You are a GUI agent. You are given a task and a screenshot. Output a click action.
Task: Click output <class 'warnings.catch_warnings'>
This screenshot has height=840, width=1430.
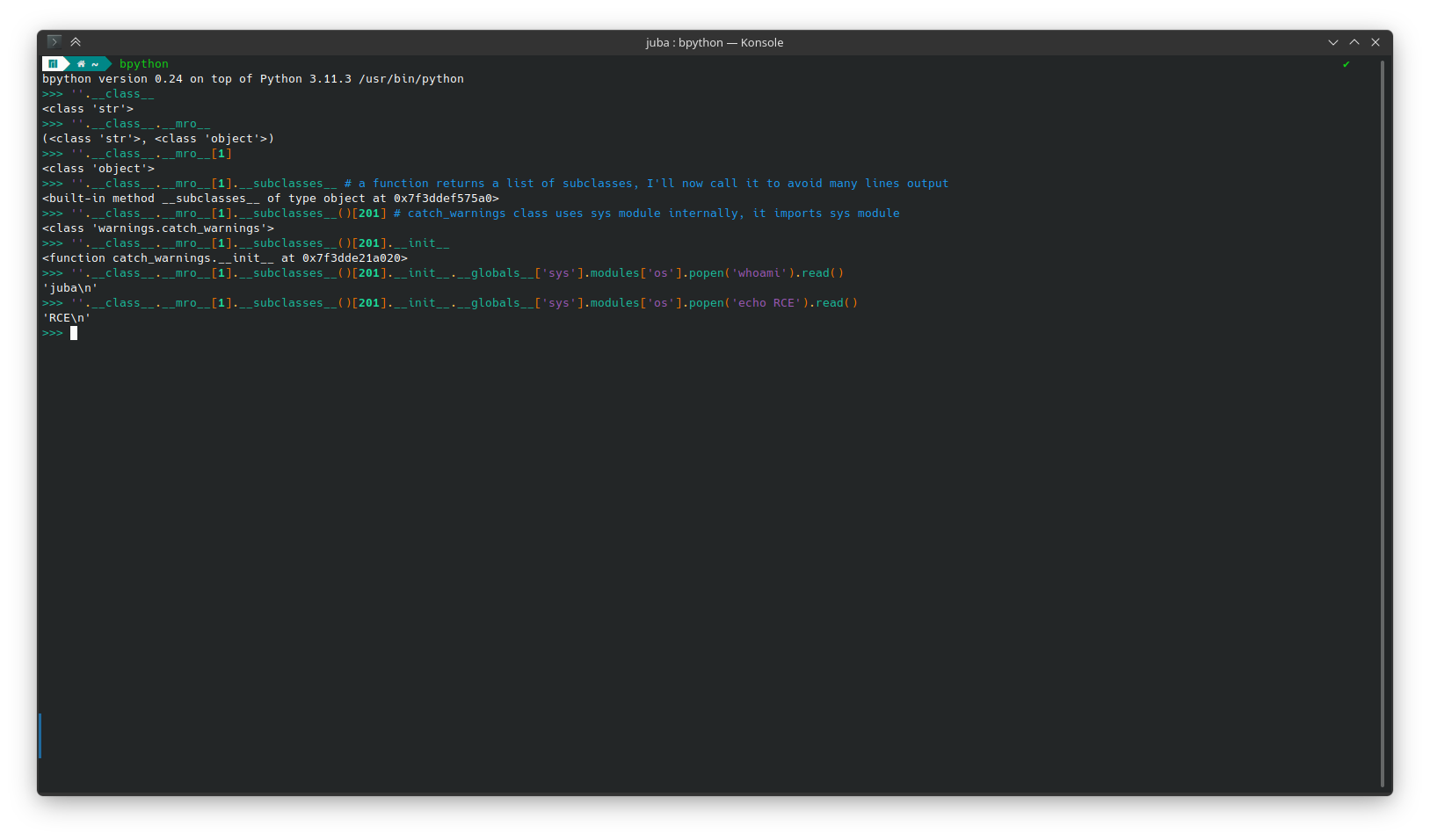coord(158,228)
